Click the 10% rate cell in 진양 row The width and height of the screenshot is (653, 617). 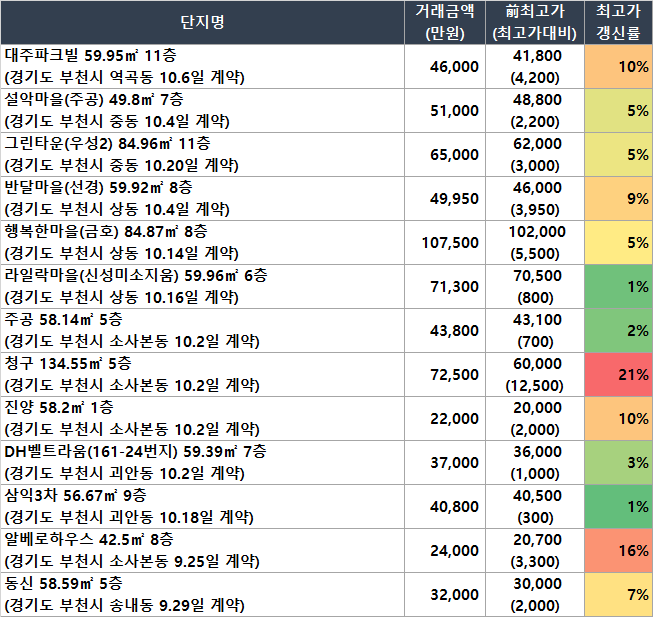pyautogui.click(x=618, y=419)
